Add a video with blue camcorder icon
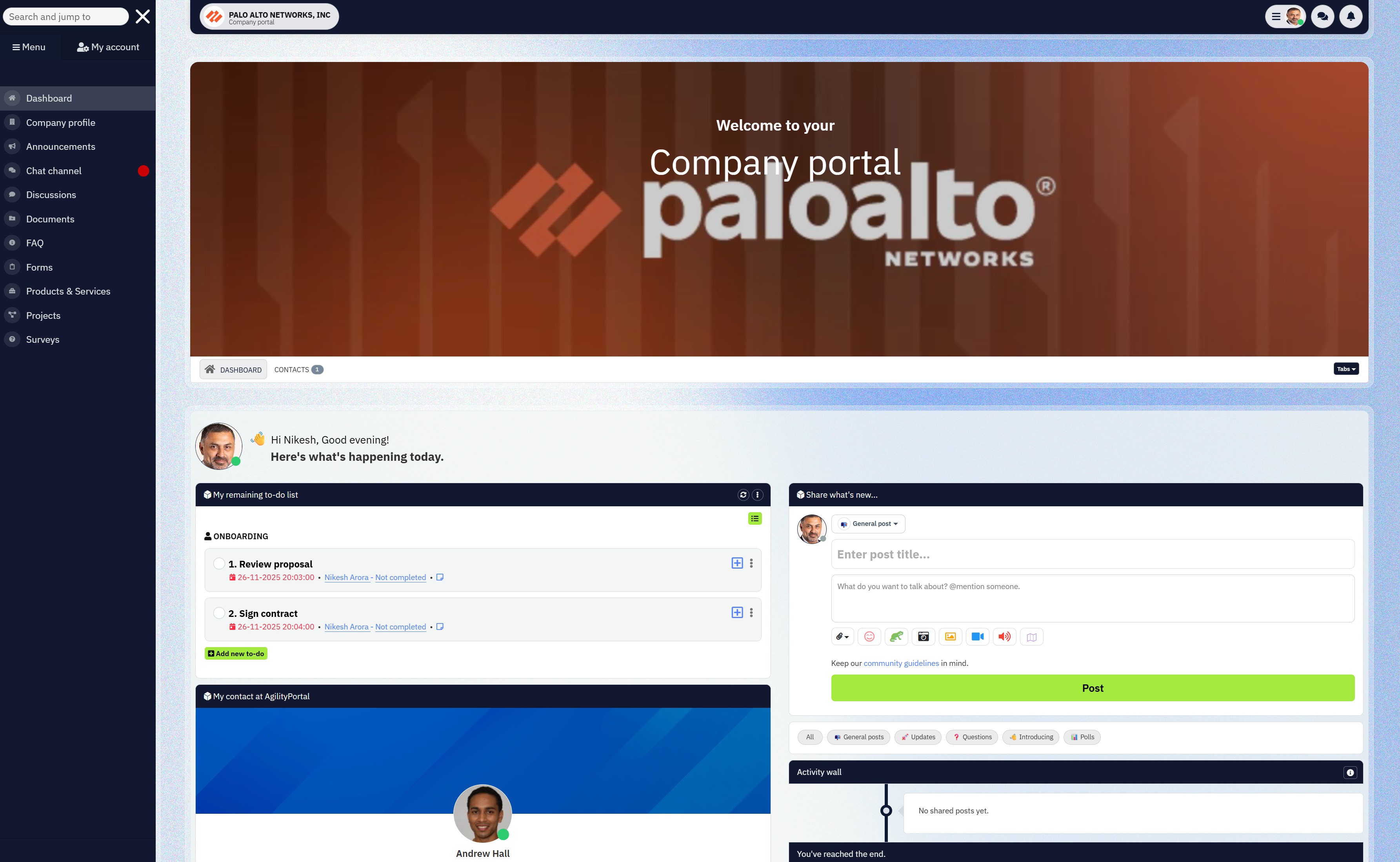The width and height of the screenshot is (1400, 862). click(977, 636)
